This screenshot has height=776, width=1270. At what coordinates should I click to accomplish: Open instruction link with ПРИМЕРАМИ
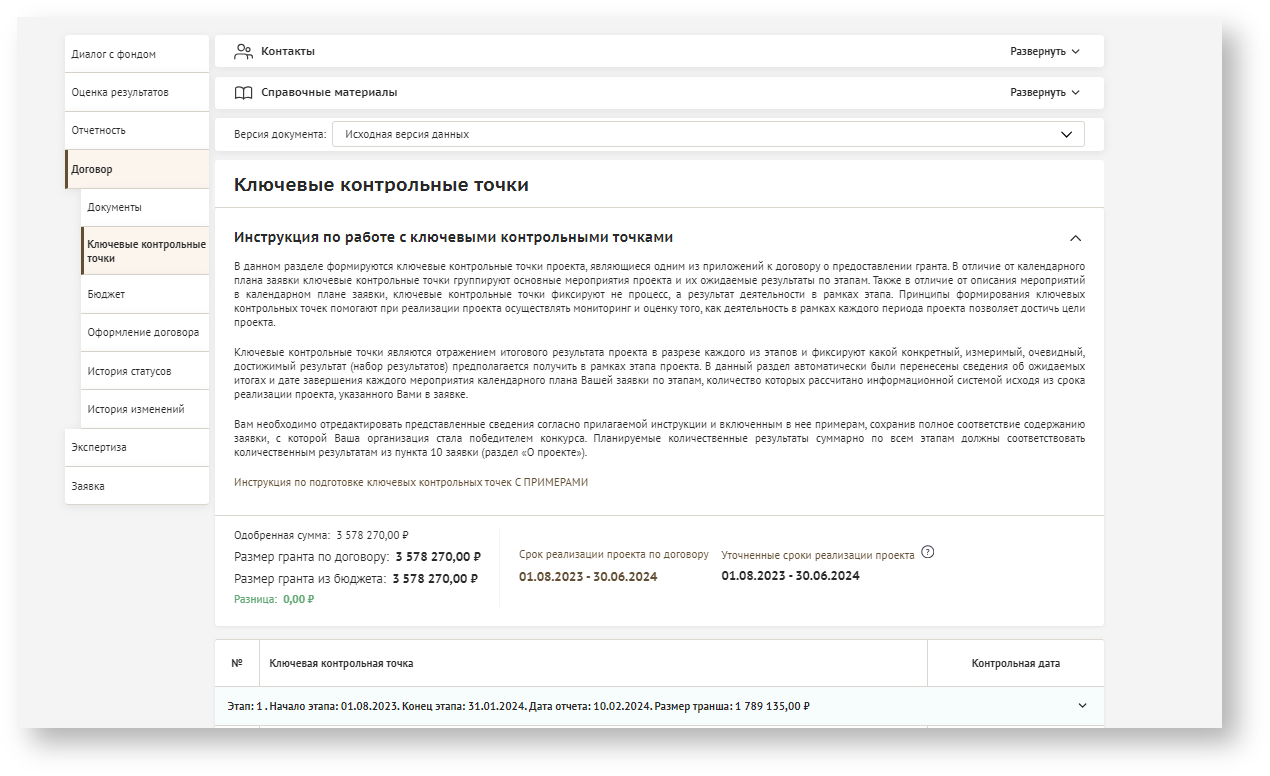[411, 482]
